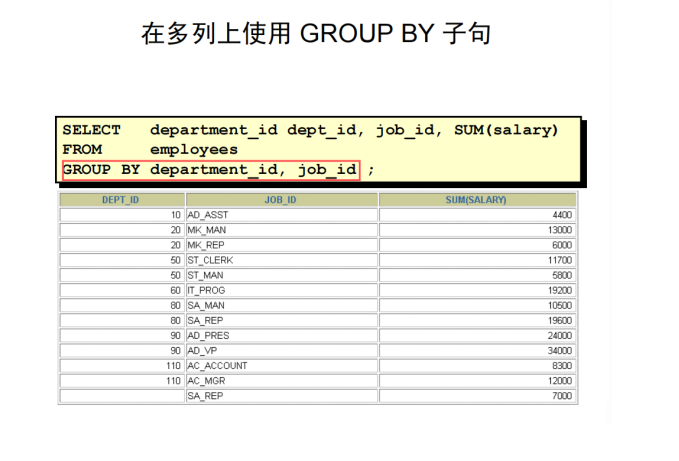Select the SA_MAN job cell
Viewport: 679px width, 461px height.
(x=281, y=306)
